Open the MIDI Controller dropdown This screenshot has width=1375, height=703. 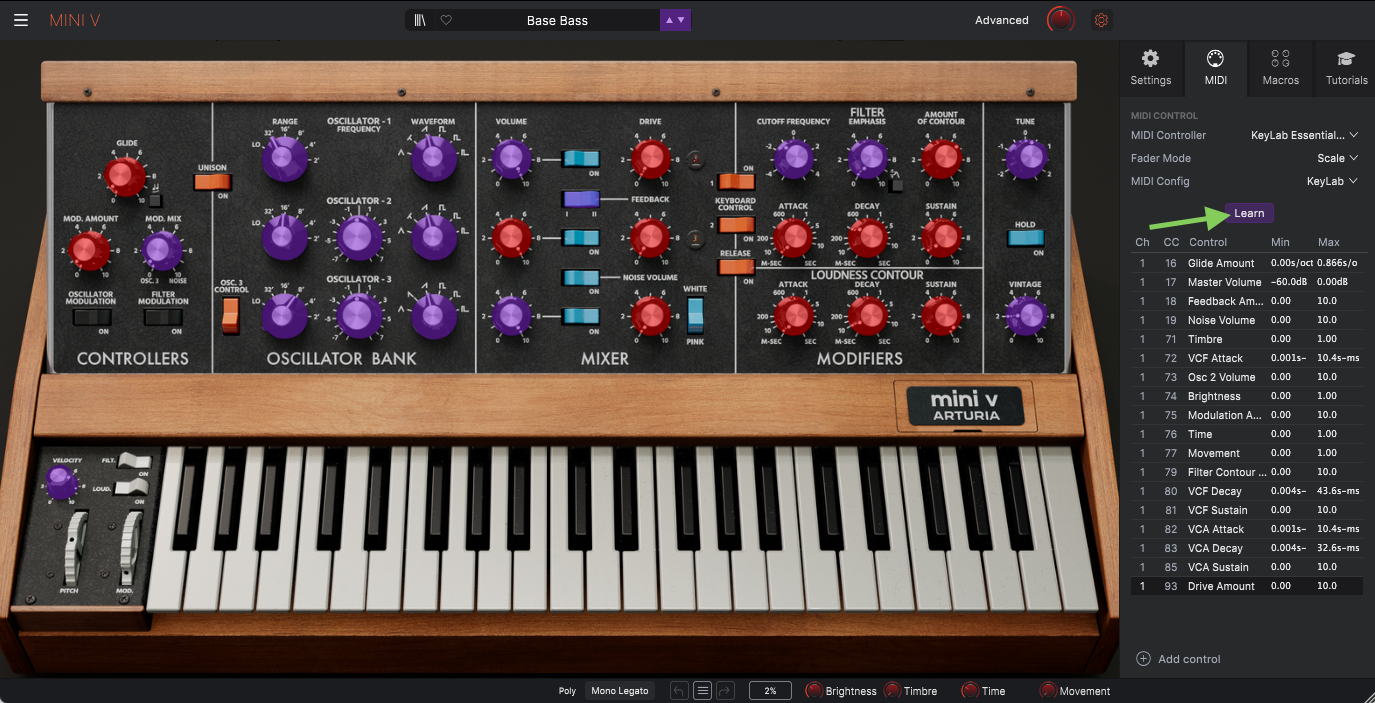(x=1305, y=135)
